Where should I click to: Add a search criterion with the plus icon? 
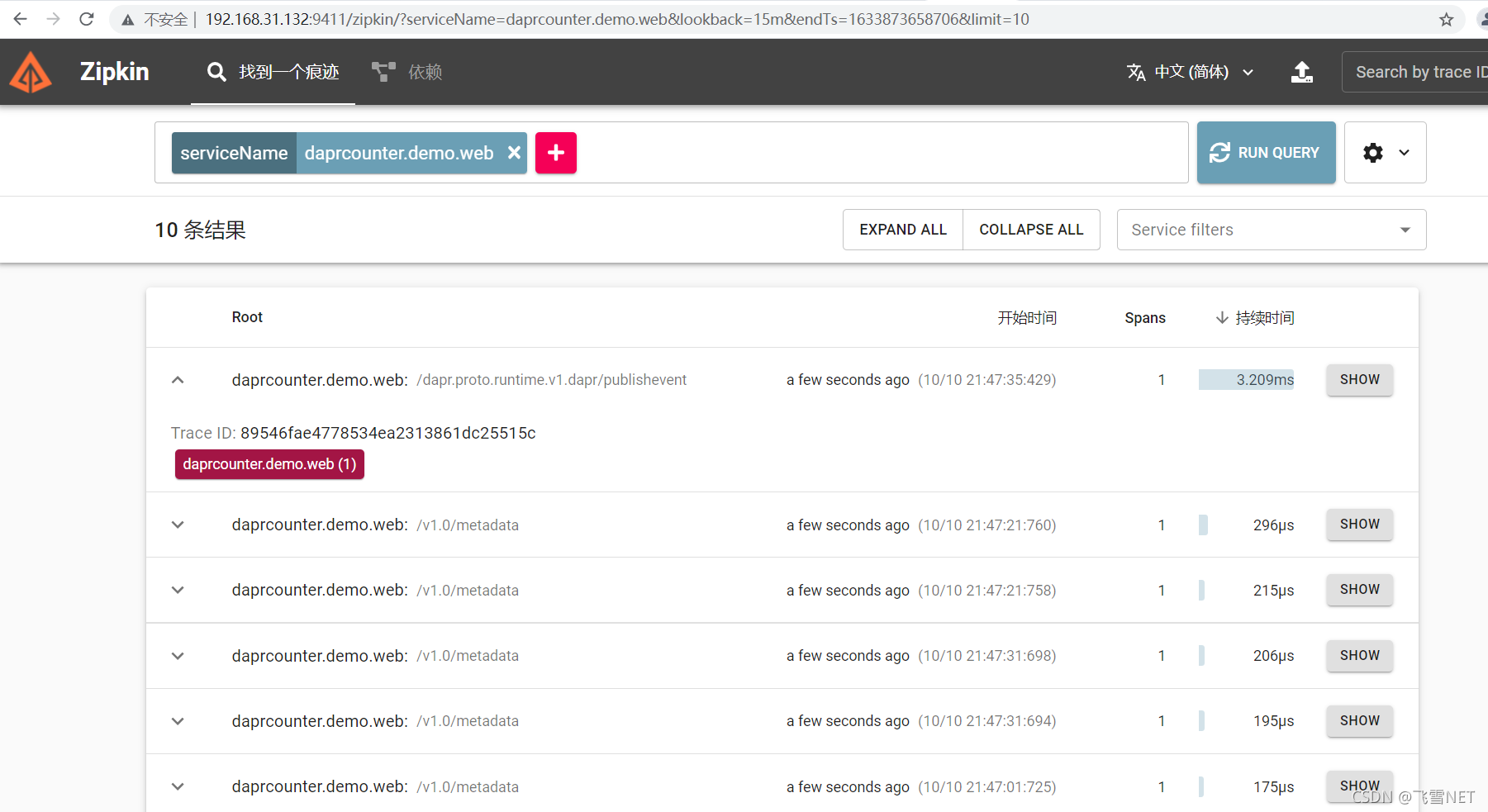point(556,153)
